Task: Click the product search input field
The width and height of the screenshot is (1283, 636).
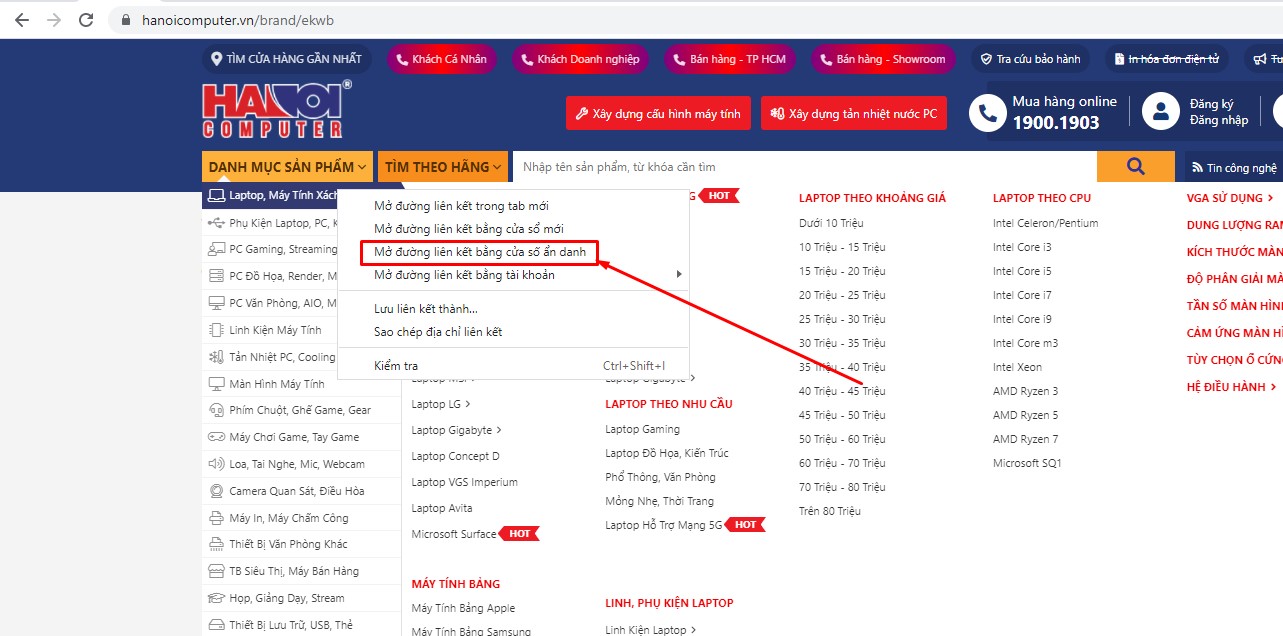Action: (800, 167)
